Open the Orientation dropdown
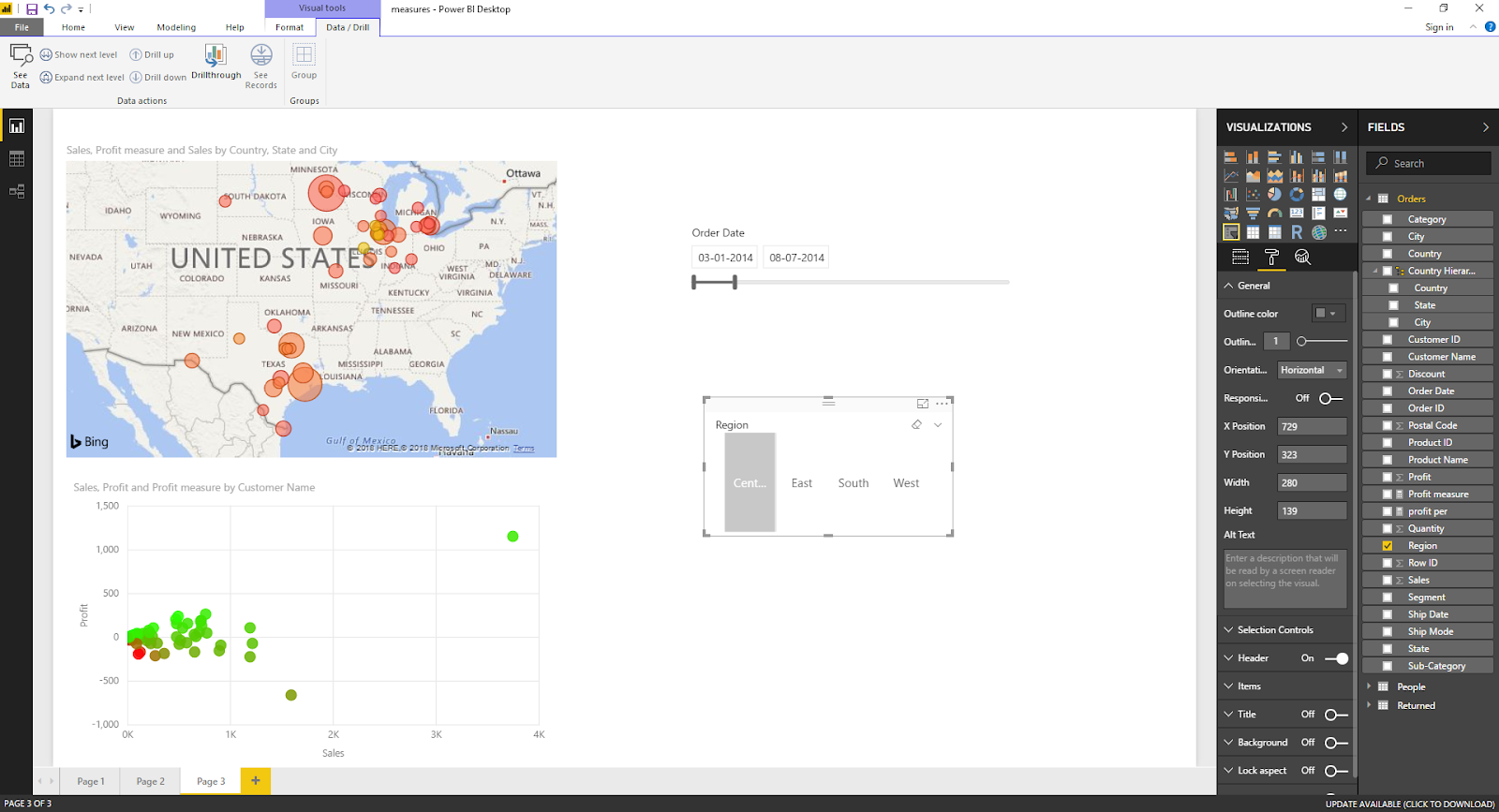Image resolution: width=1499 pixels, height=812 pixels. tap(1312, 370)
